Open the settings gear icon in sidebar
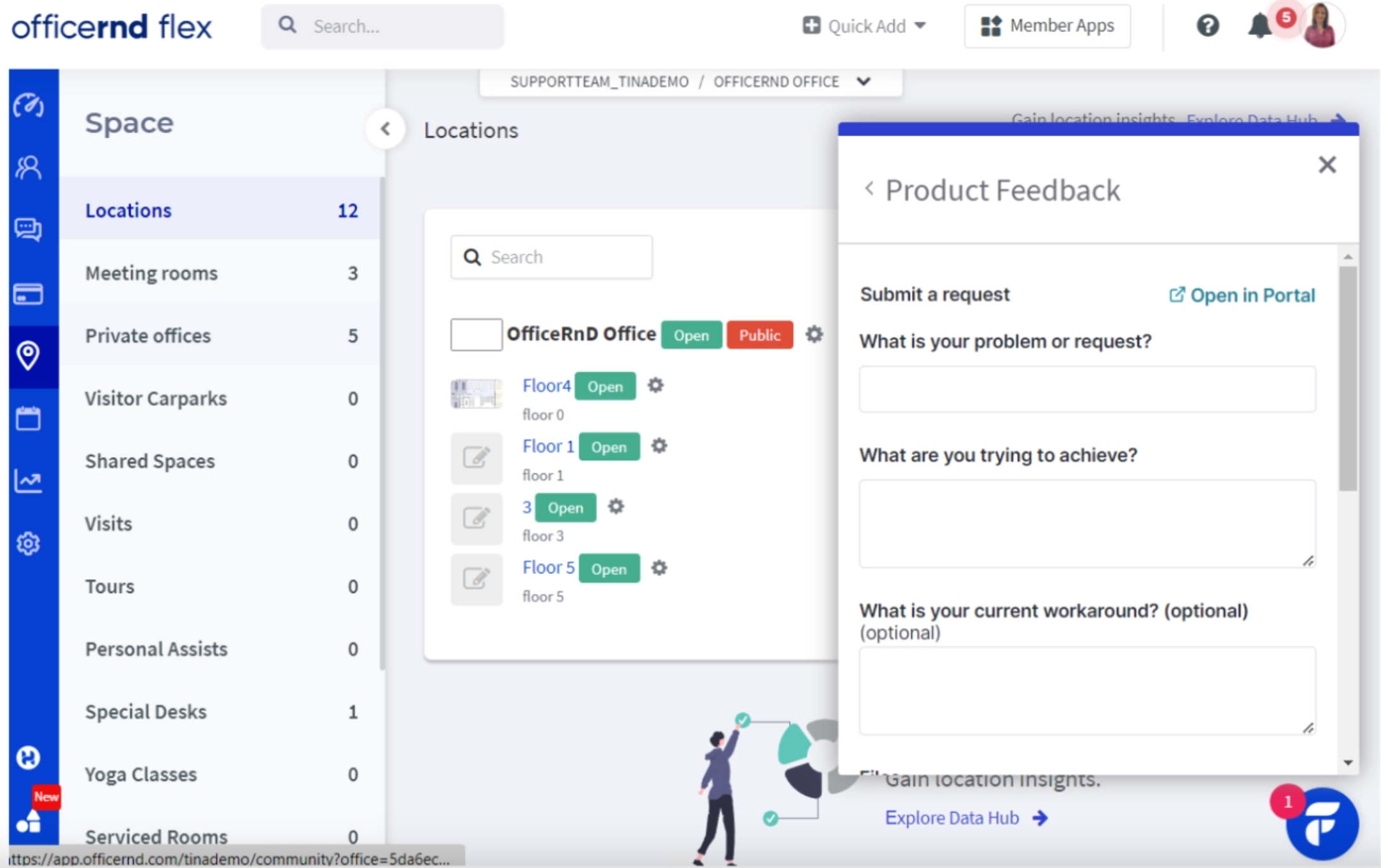 29,543
